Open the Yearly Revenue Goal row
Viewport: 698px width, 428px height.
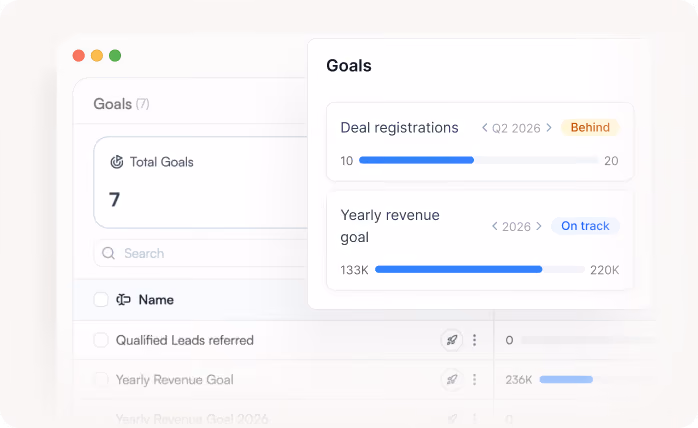(x=174, y=379)
